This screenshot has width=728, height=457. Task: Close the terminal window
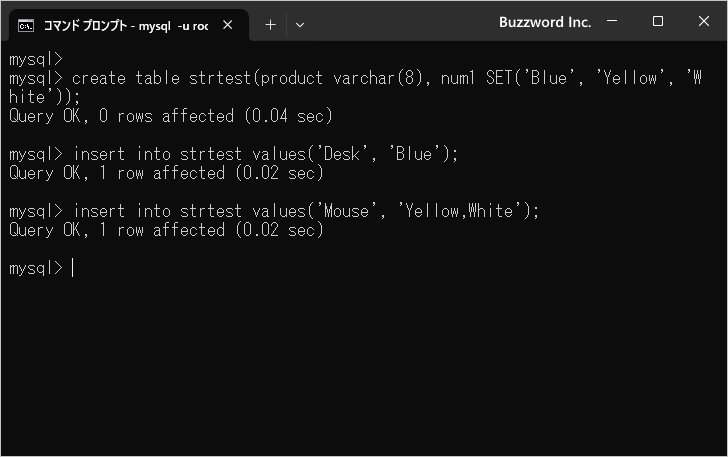coord(703,21)
